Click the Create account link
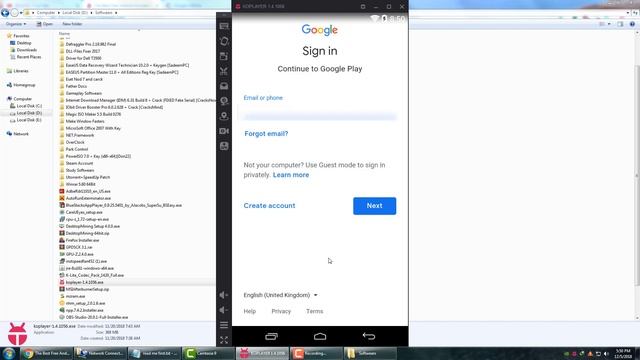Viewport: 640px width, 360px height. click(x=269, y=206)
